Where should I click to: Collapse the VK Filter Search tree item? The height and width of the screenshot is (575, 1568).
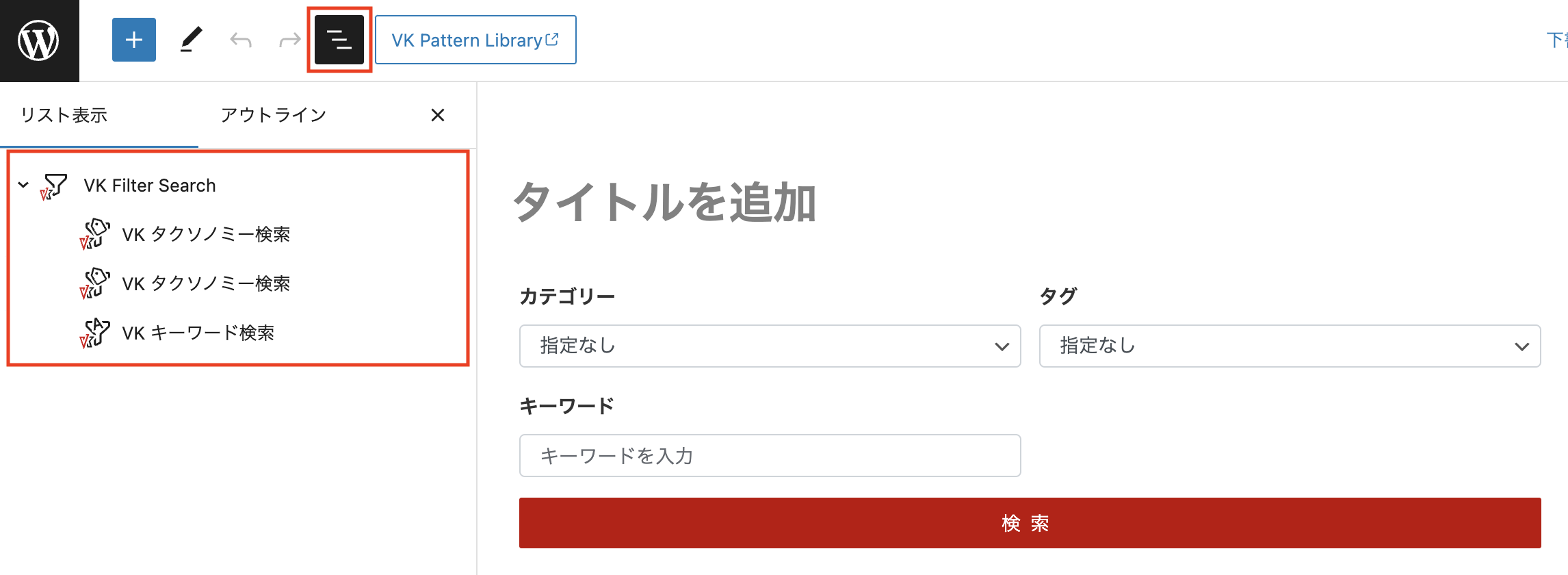tap(23, 185)
